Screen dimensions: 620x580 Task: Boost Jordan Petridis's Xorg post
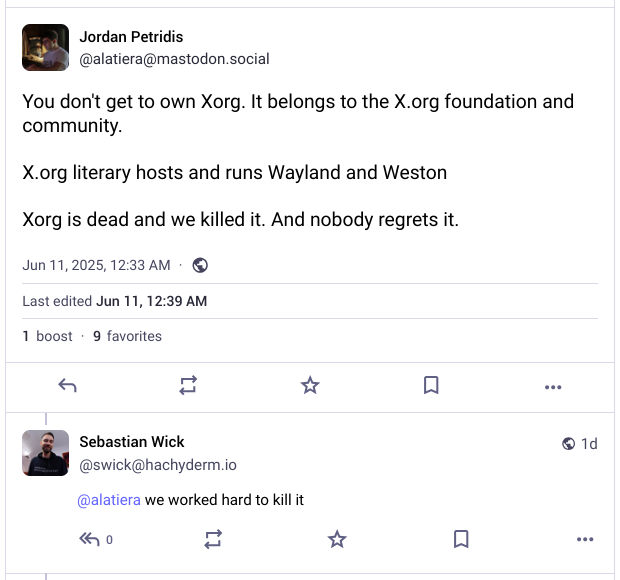[x=189, y=386]
